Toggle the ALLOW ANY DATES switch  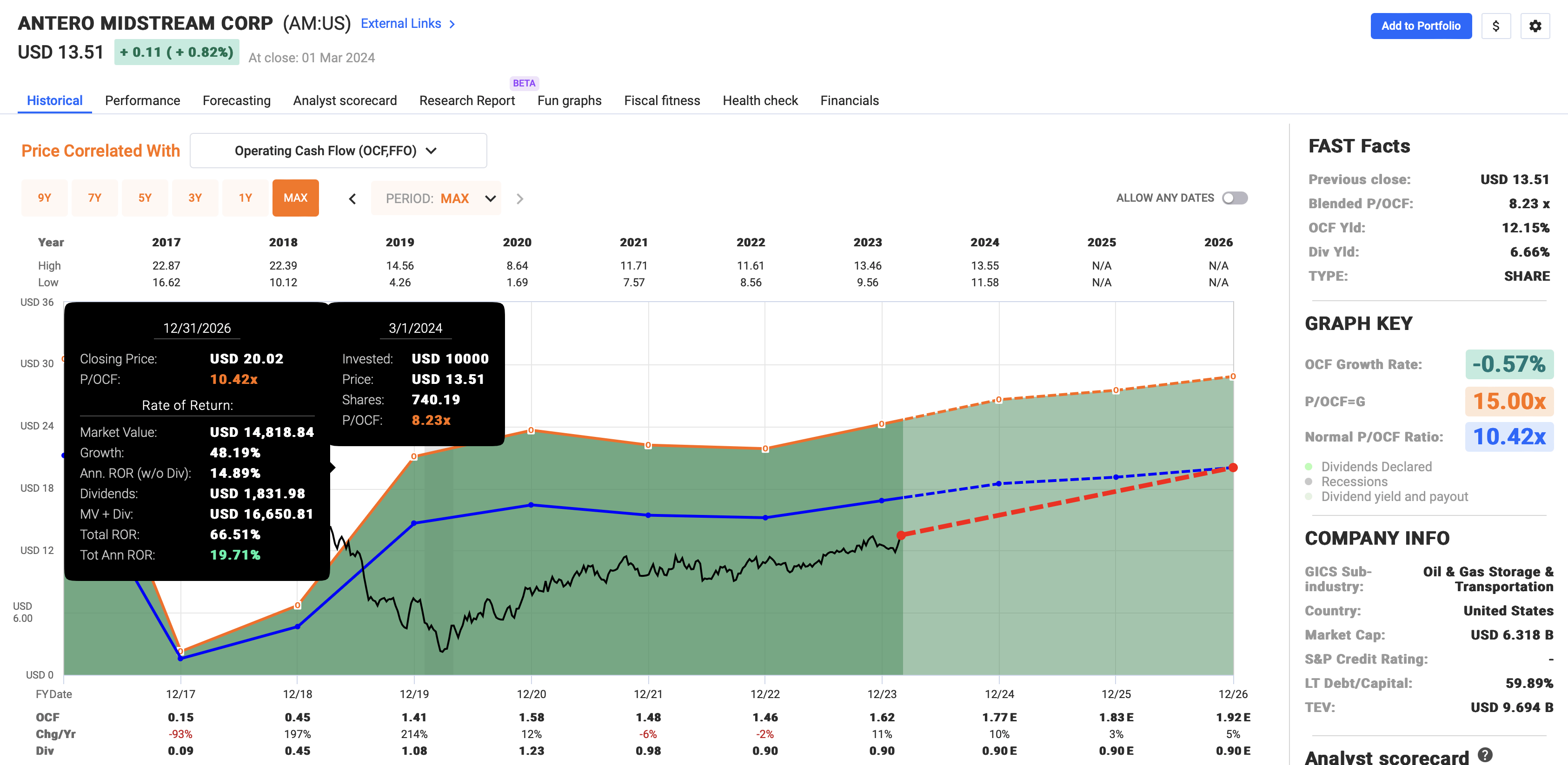click(x=1235, y=197)
